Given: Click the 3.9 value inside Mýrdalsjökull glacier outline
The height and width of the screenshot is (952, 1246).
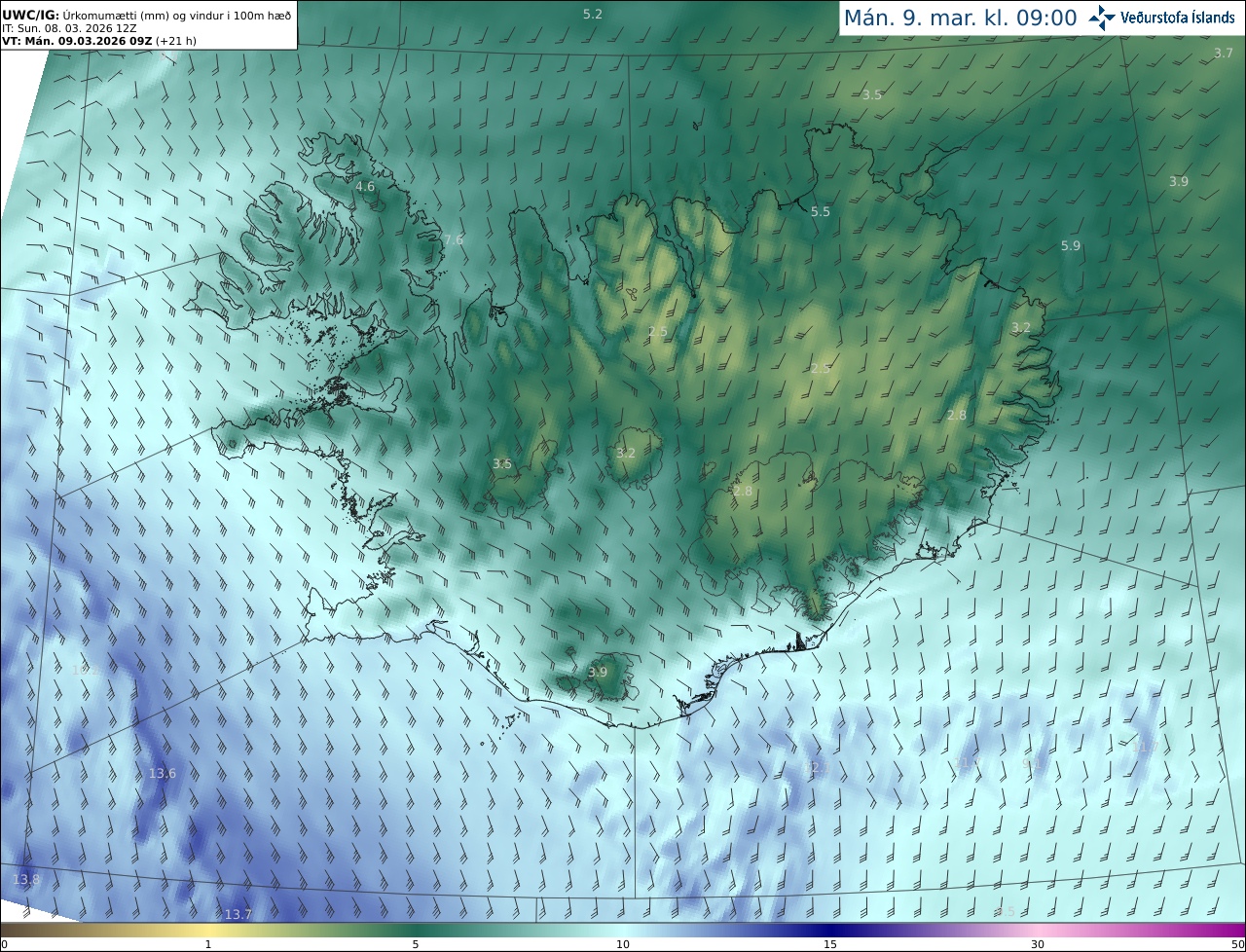Looking at the screenshot, I should [x=598, y=672].
